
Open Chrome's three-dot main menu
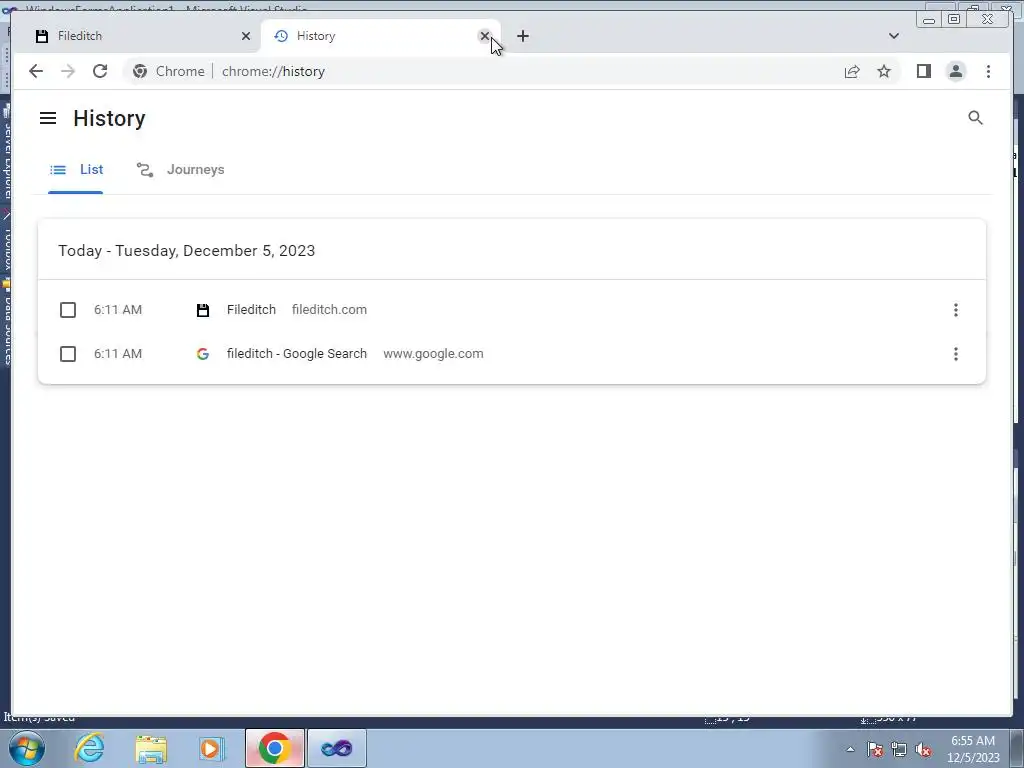click(x=988, y=71)
